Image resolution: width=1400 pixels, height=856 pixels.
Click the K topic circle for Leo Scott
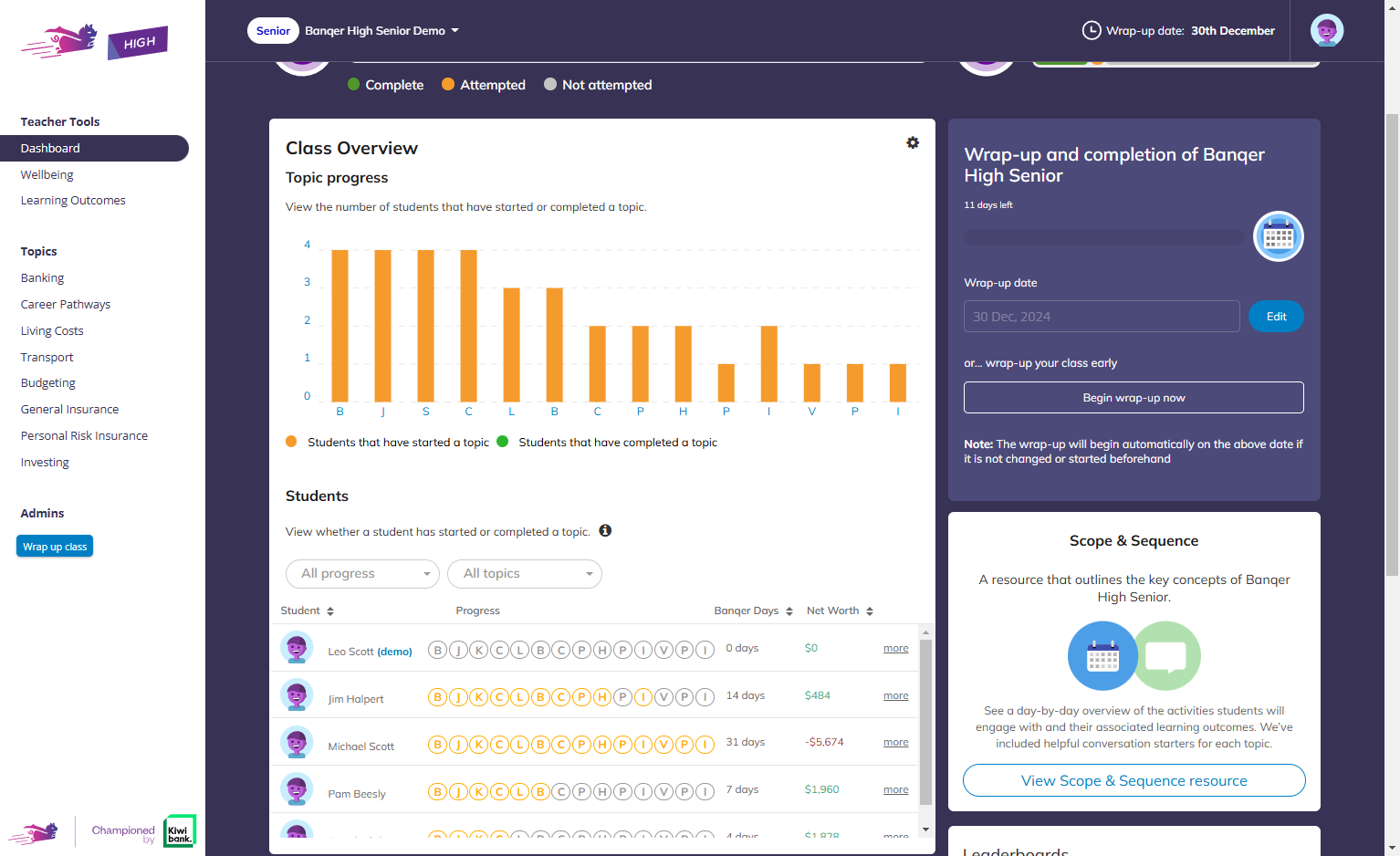[479, 650]
